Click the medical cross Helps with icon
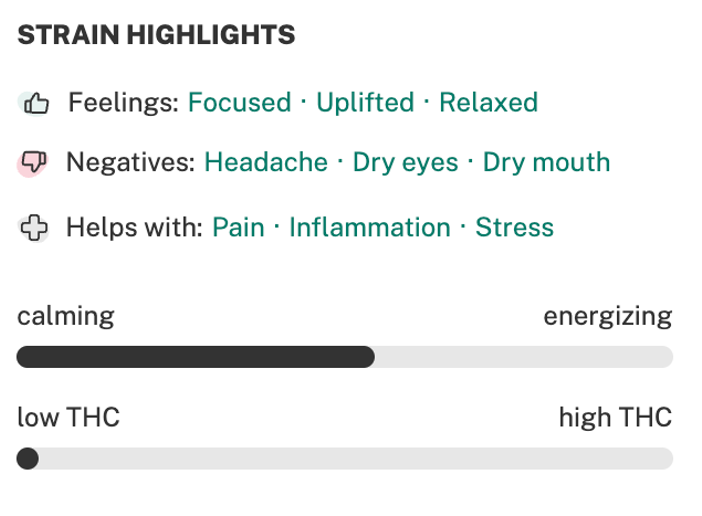The height and width of the screenshot is (516, 702). (34, 228)
